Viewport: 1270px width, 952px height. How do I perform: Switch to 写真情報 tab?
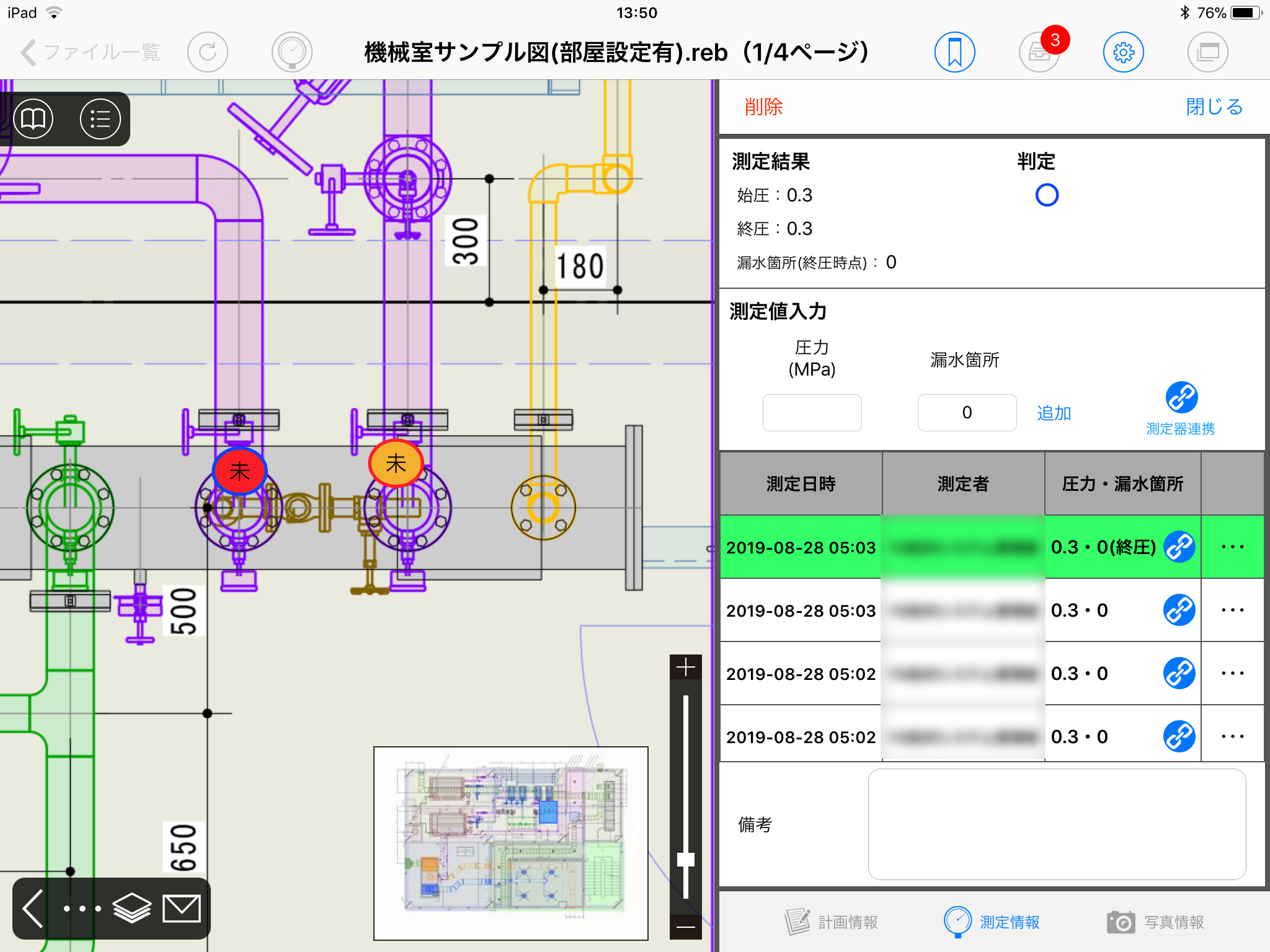(x=1155, y=922)
